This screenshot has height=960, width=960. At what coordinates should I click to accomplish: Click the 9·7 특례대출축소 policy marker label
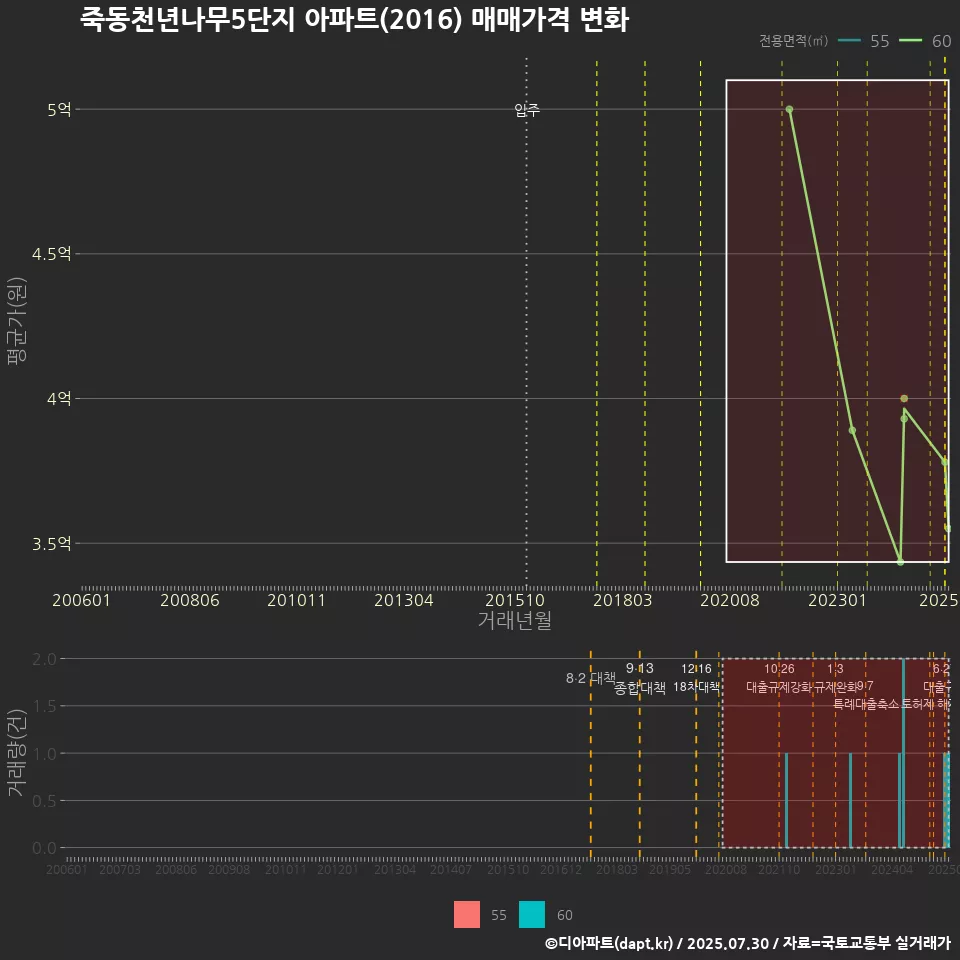tap(866, 695)
